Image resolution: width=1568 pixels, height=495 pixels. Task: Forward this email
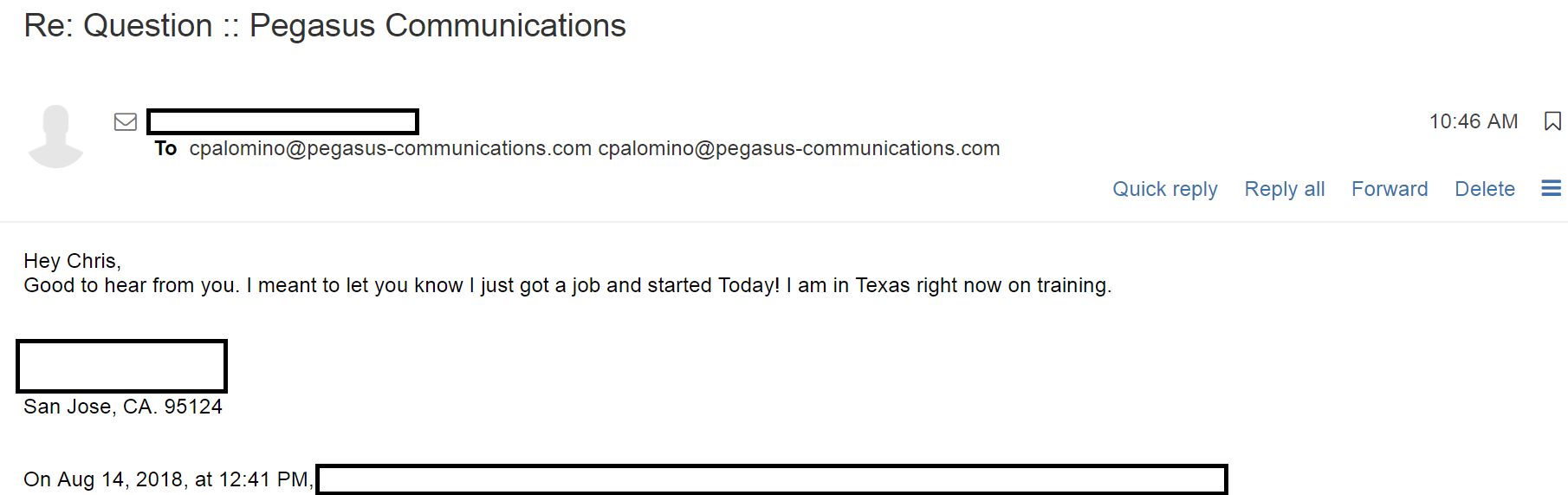(x=1390, y=189)
